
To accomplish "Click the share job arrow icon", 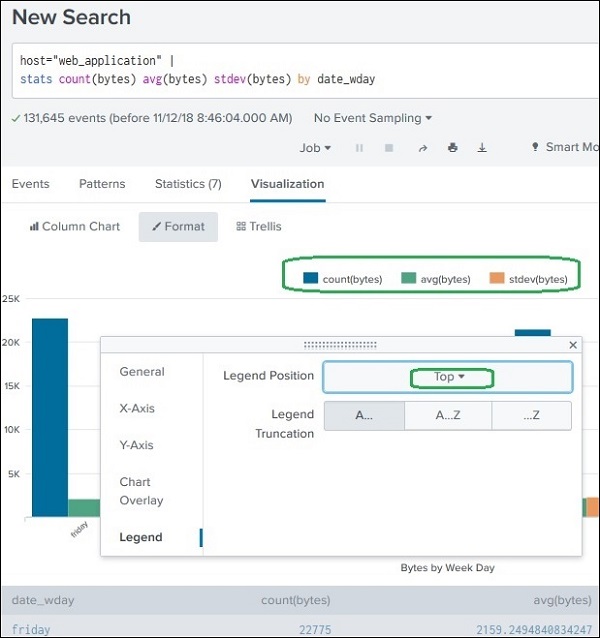I will (422, 148).
